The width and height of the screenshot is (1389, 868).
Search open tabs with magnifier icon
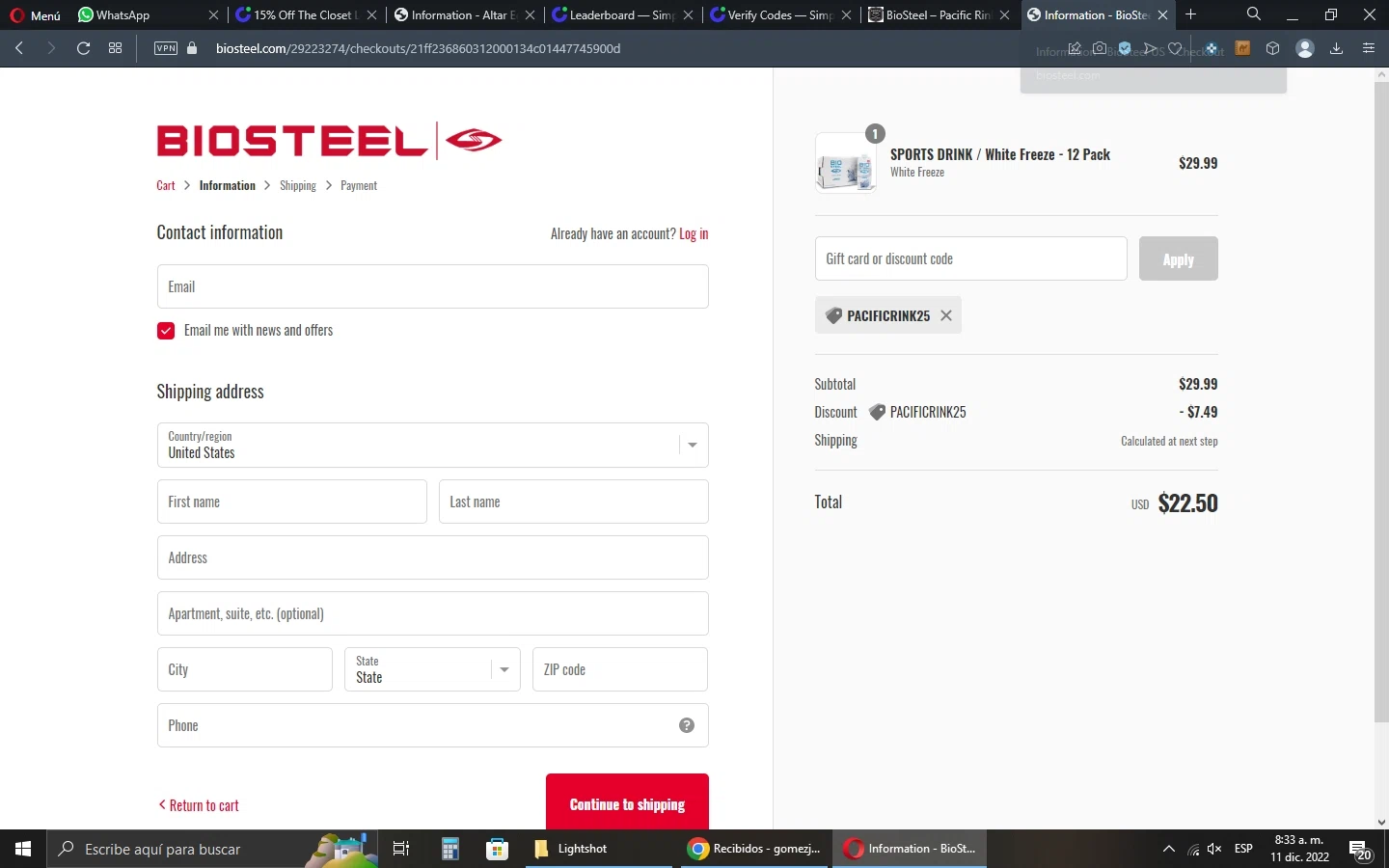pyautogui.click(x=1253, y=14)
